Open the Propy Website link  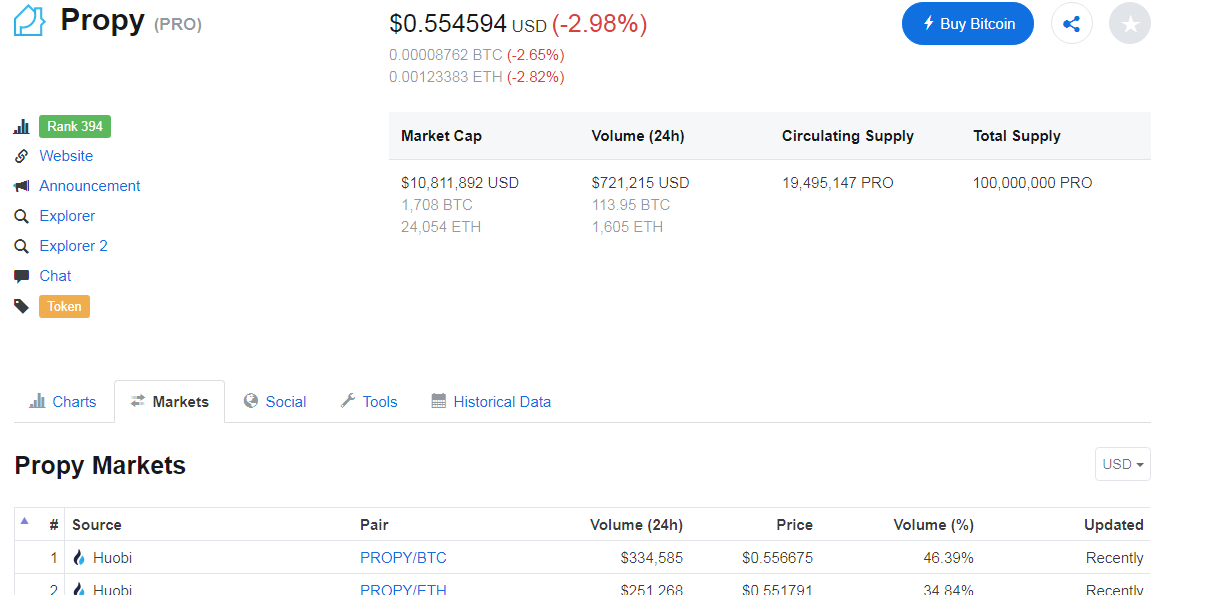click(x=66, y=156)
